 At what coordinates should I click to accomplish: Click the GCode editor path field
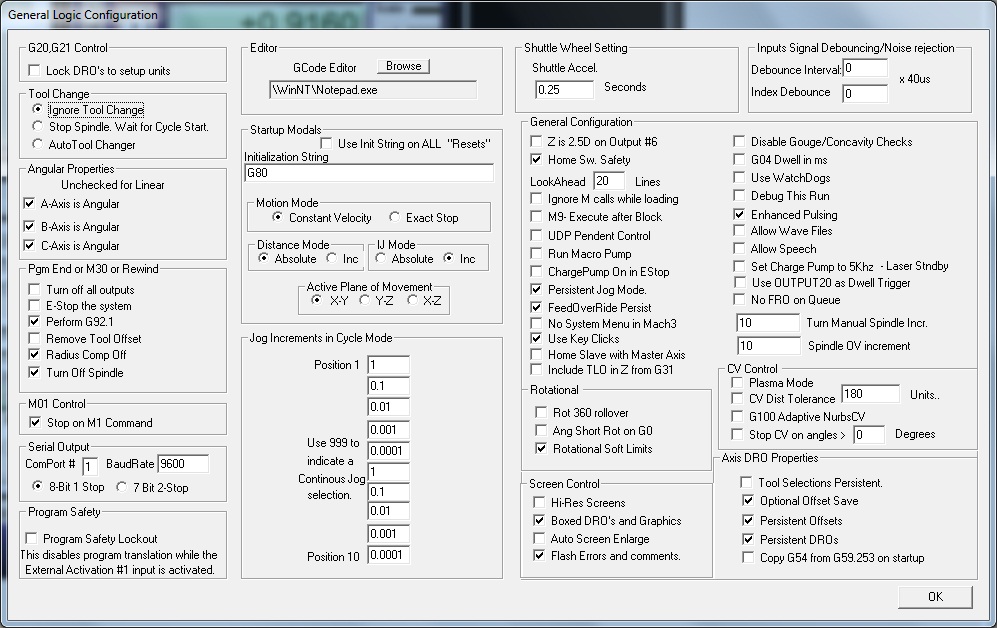(373, 90)
